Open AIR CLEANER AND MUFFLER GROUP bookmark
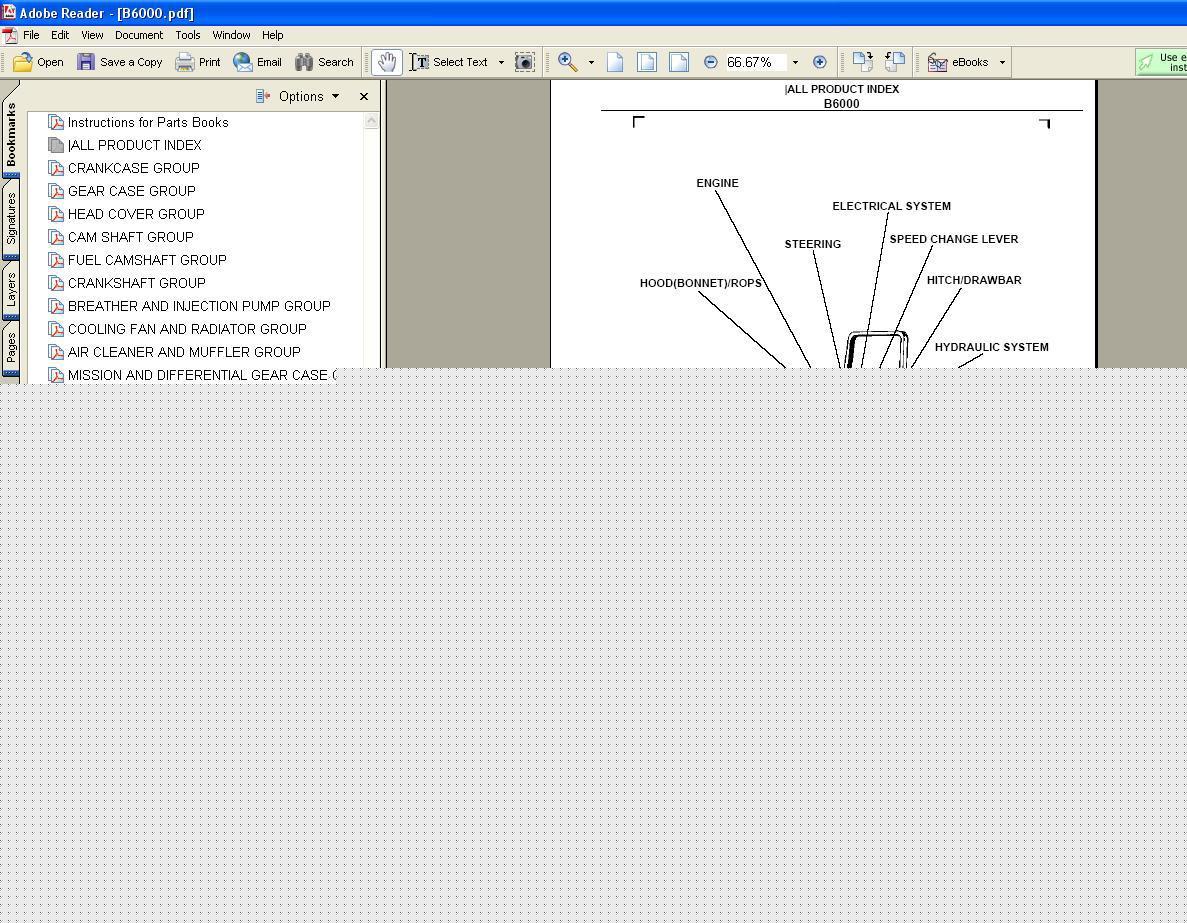The width and height of the screenshot is (1187, 923). pos(185,352)
